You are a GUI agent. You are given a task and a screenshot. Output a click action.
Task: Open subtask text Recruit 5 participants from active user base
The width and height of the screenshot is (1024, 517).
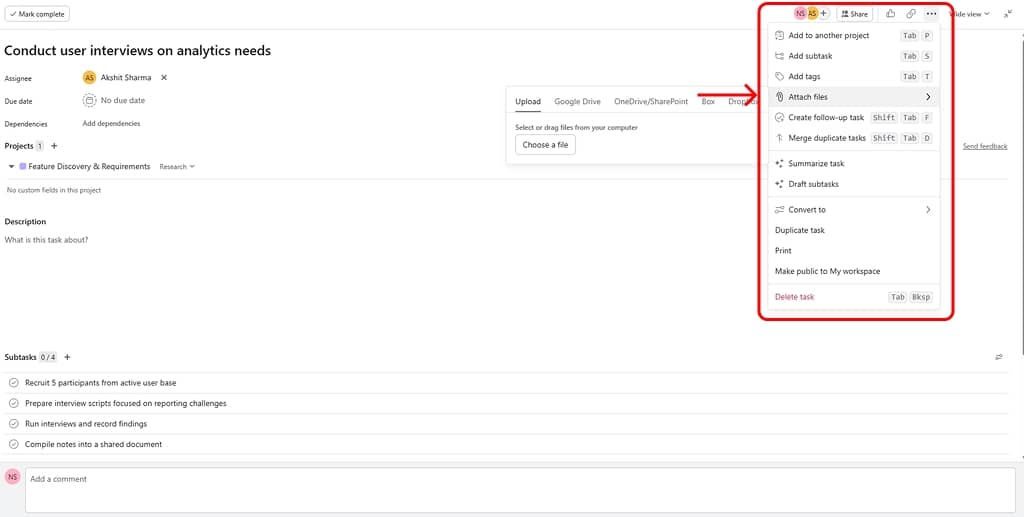[x=101, y=383]
